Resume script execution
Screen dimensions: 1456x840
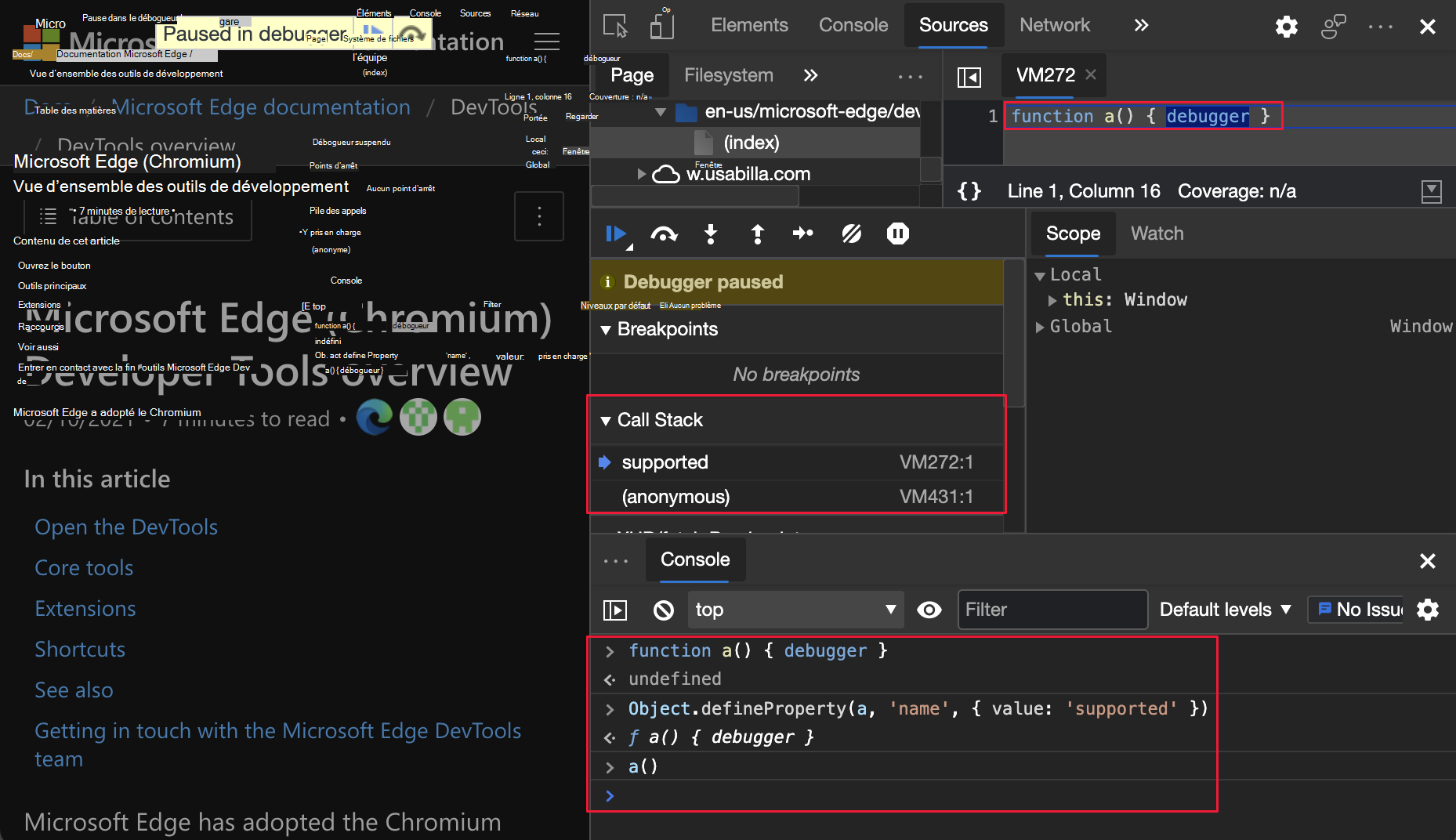[616, 234]
